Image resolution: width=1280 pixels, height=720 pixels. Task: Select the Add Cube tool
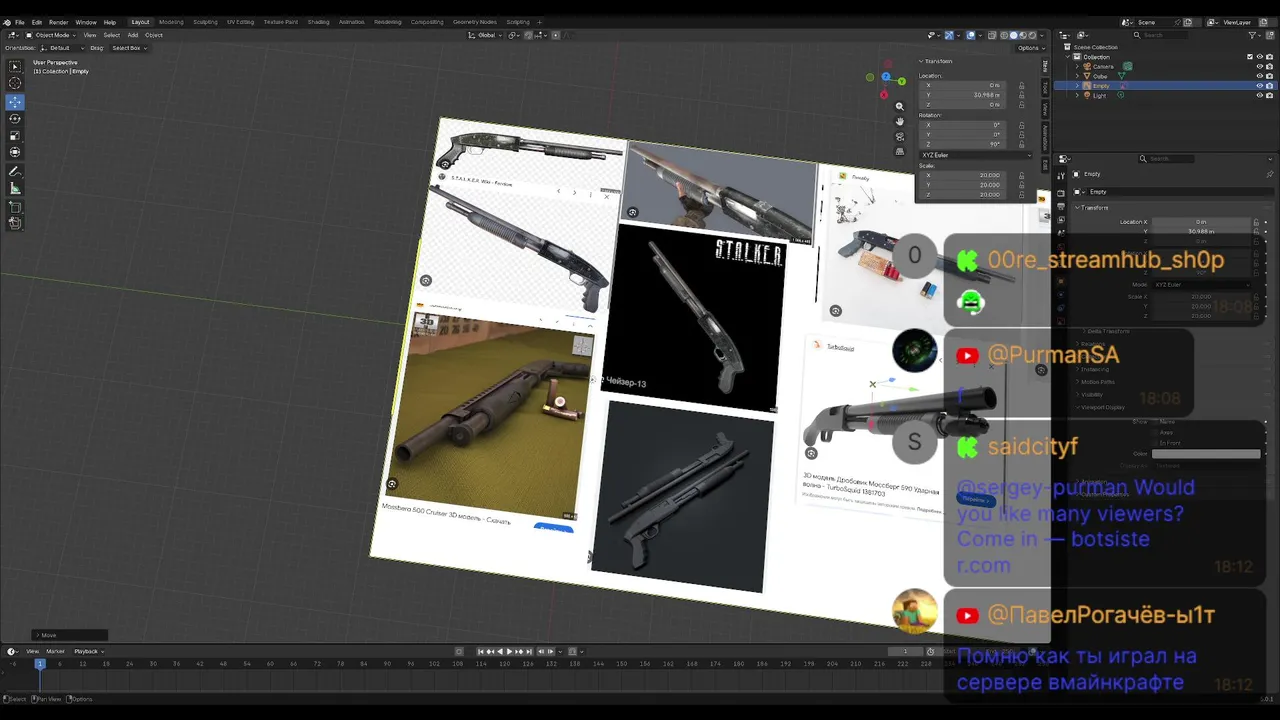click(15, 207)
